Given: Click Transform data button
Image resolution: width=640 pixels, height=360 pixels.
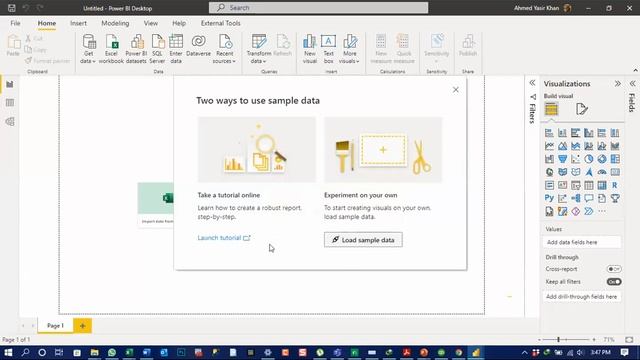Looking at the screenshot, I should point(259,49).
